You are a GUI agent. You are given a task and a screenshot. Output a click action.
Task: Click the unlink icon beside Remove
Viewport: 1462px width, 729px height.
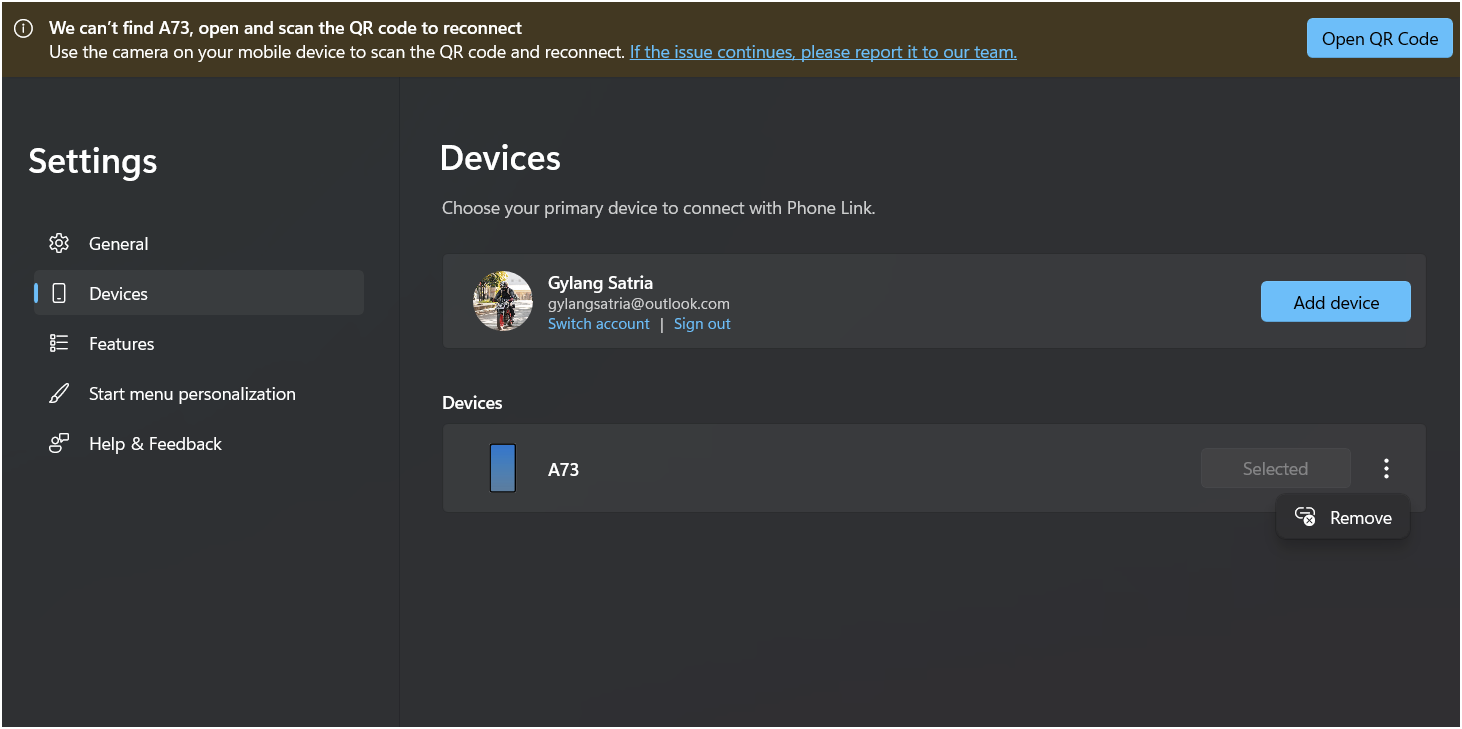point(1305,517)
